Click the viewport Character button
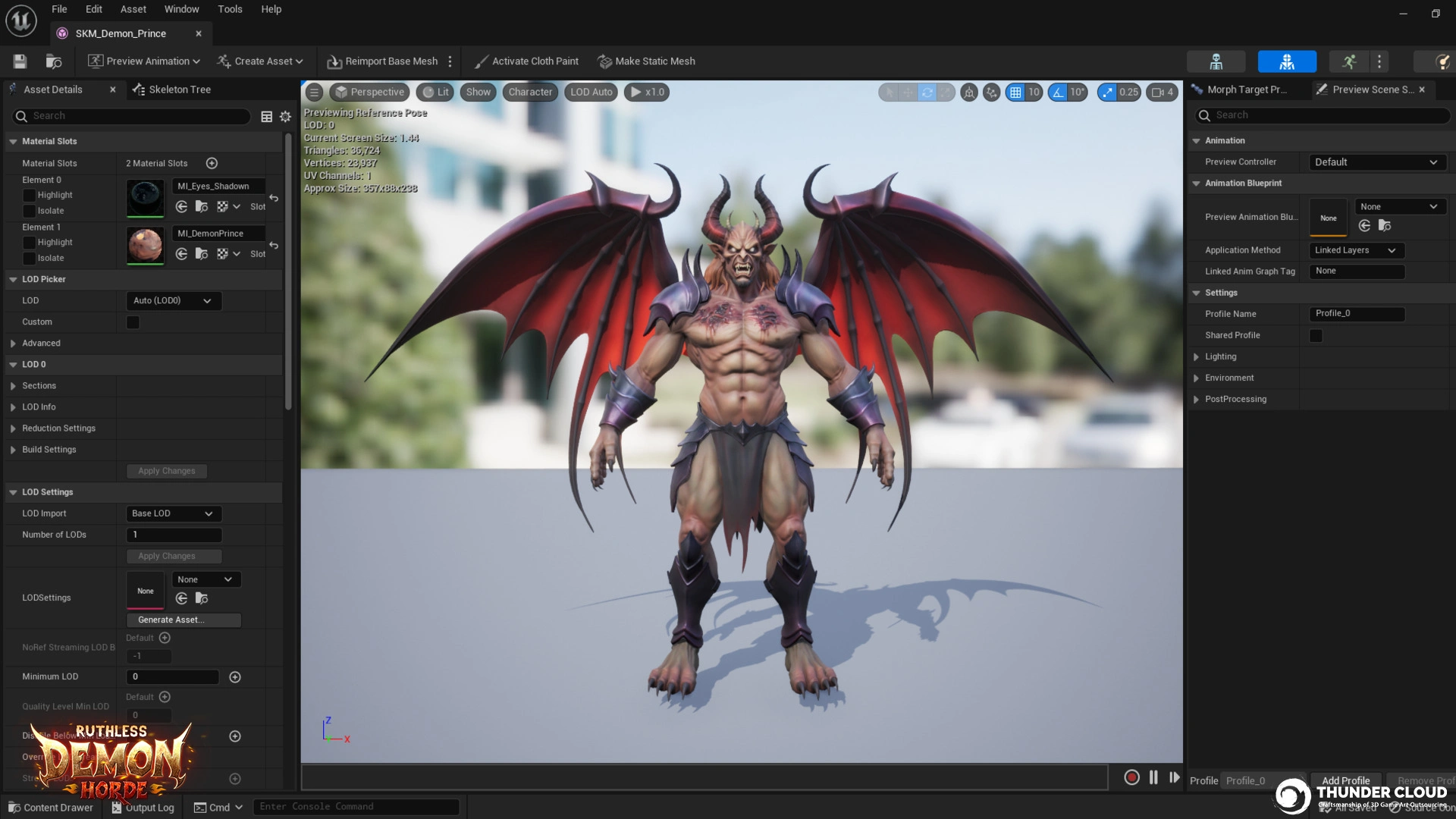This screenshot has width=1456, height=819. pos(530,93)
